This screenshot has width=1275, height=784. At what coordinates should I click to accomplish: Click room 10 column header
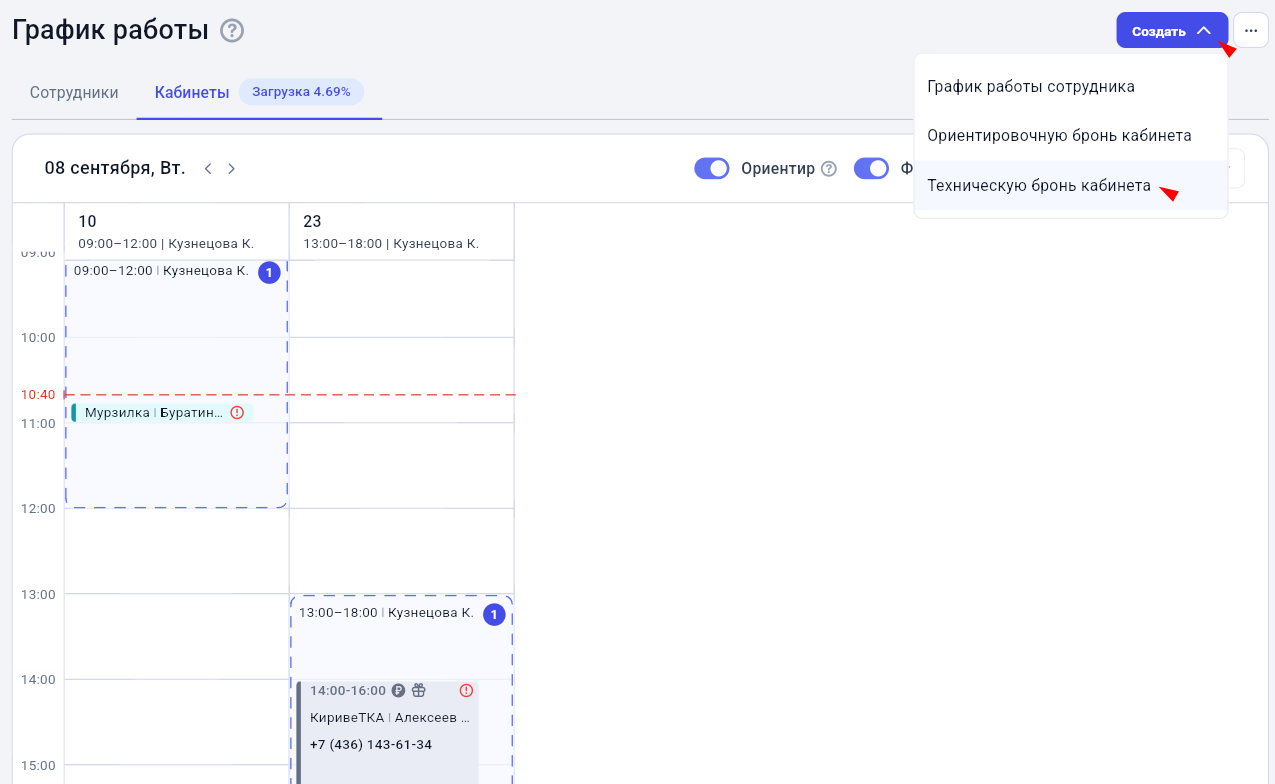pyautogui.click(x=177, y=232)
